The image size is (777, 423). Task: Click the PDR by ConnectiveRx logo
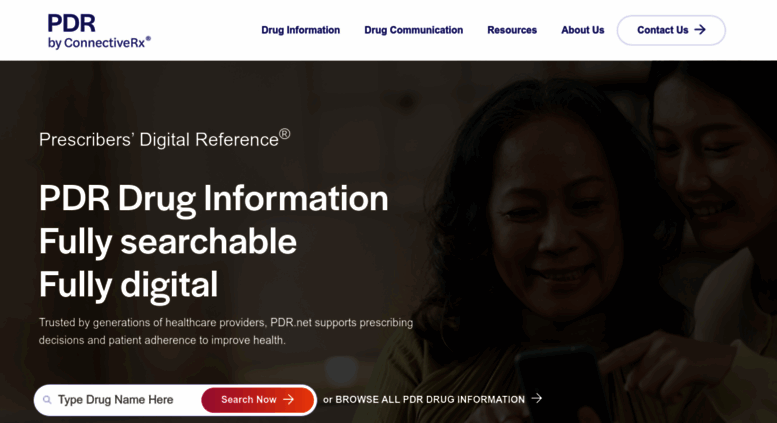pos(99,31)
